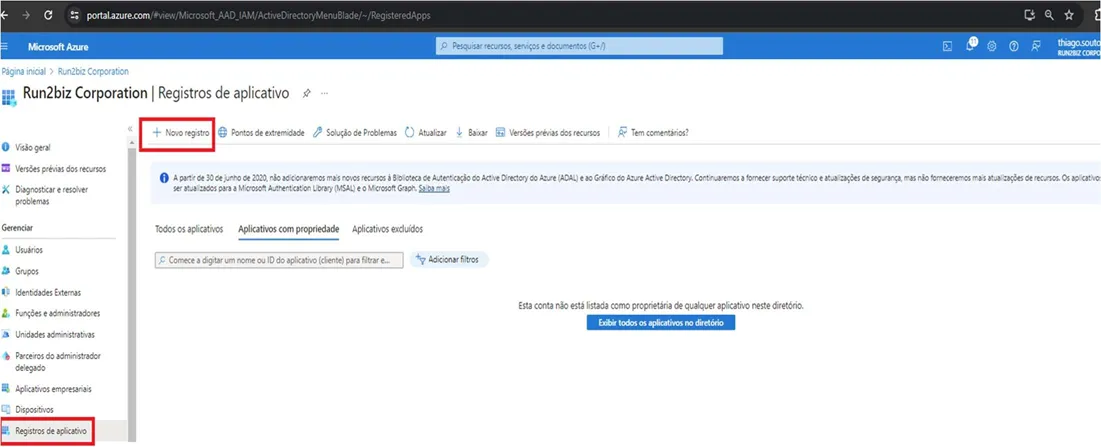The width and height of the screenshot is (1101, 447).
Task: Click the Novo registro button
Action: 181,133
